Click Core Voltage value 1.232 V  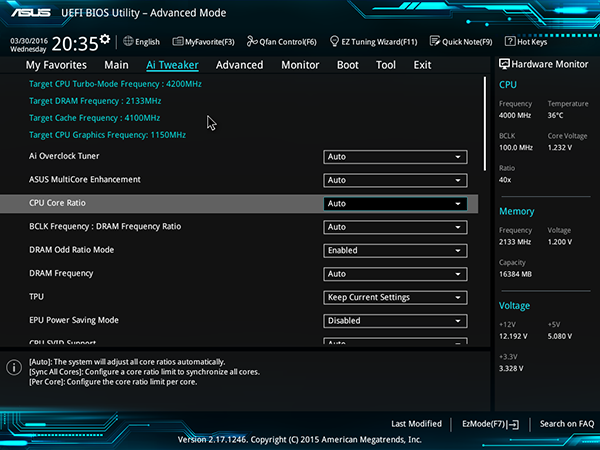tap(560, 148)
